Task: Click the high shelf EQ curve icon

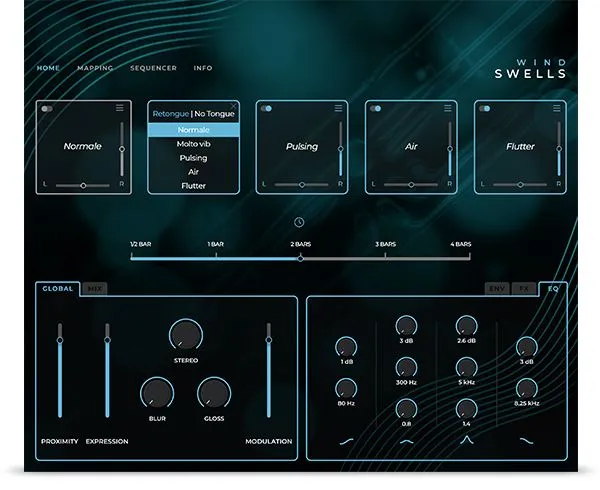Action: 525,439
